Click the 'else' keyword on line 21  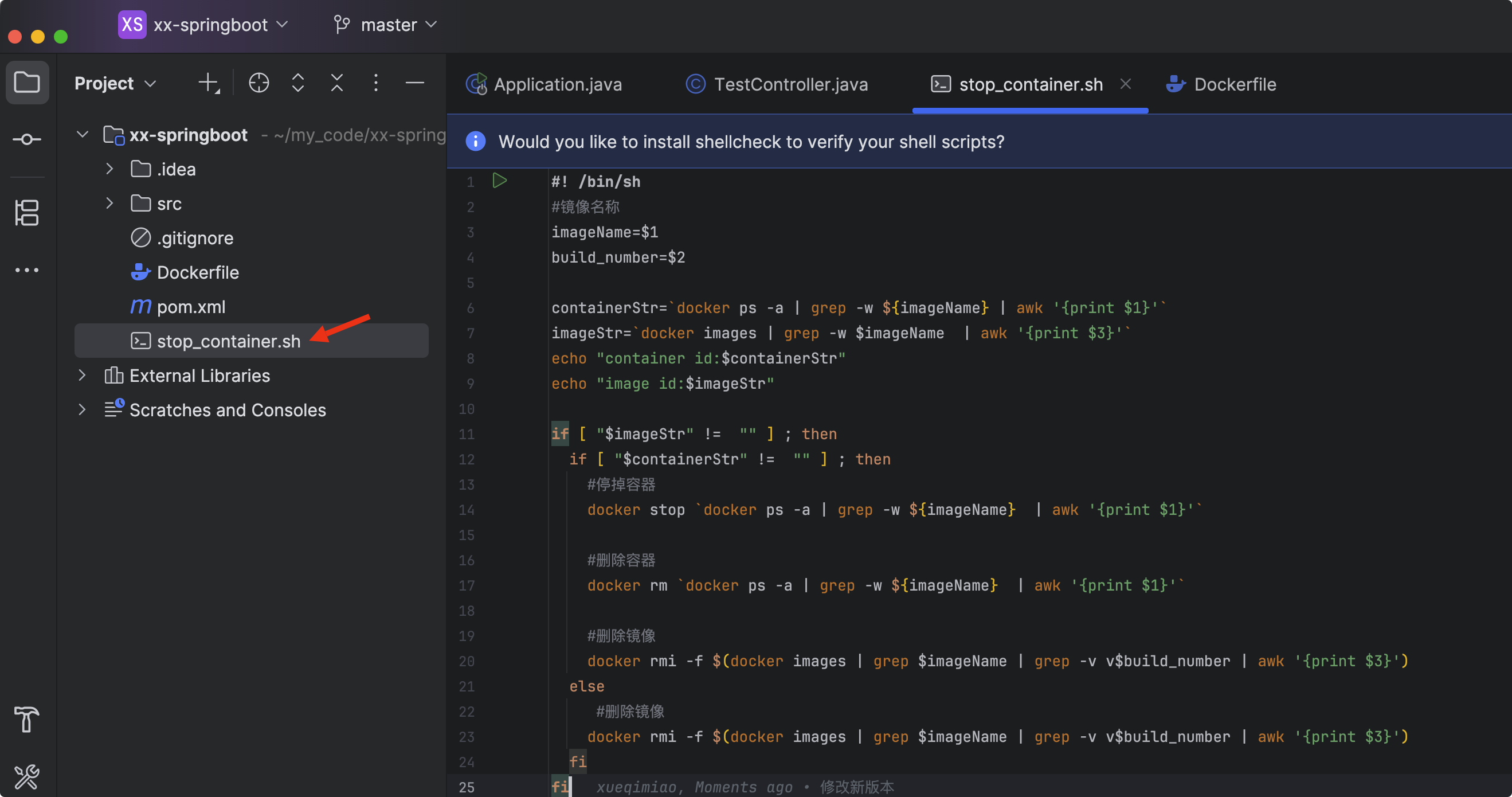586,686
